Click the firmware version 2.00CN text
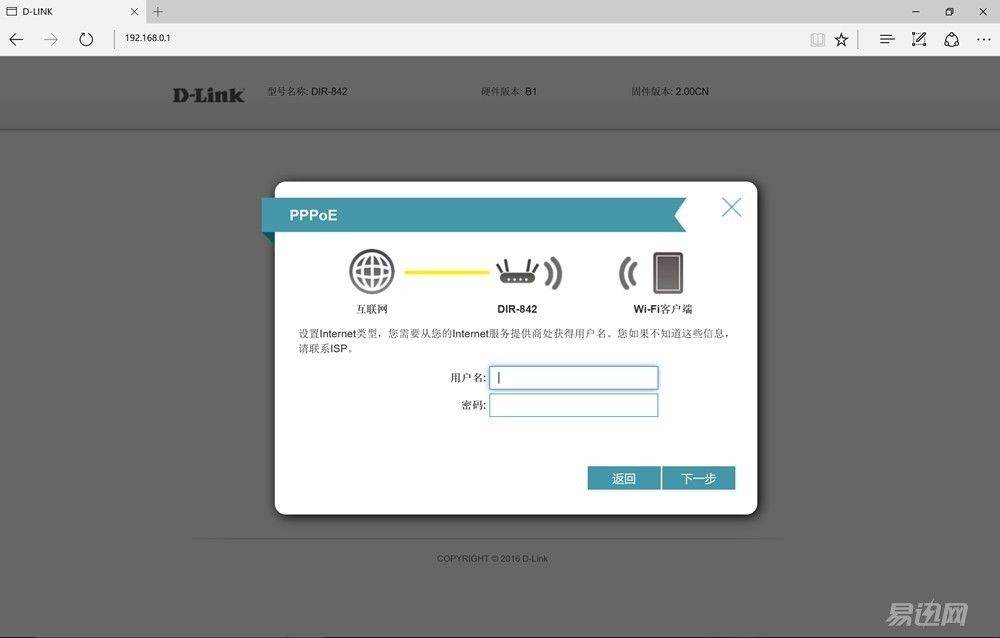 point(670,91)
